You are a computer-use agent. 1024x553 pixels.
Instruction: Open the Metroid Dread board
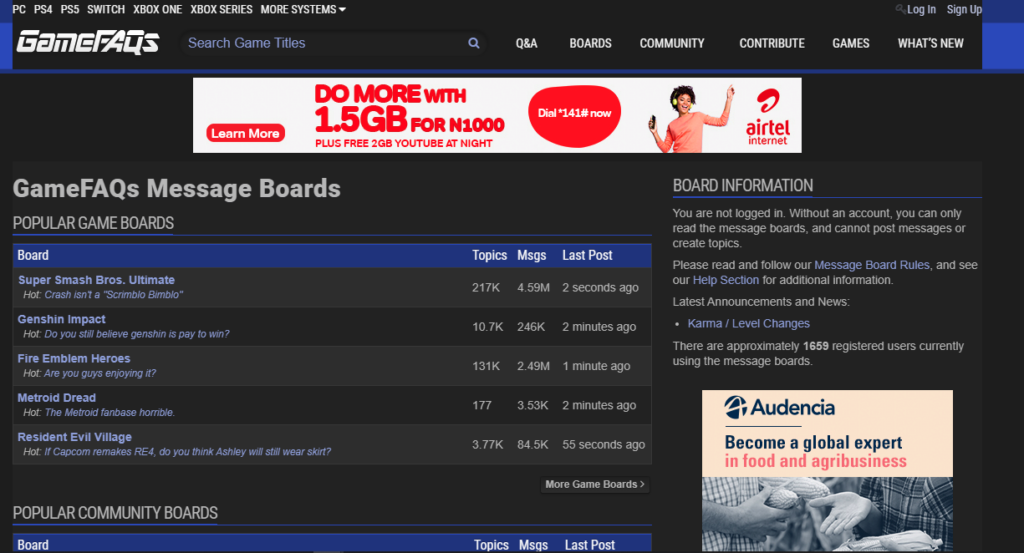click(57, 398)
